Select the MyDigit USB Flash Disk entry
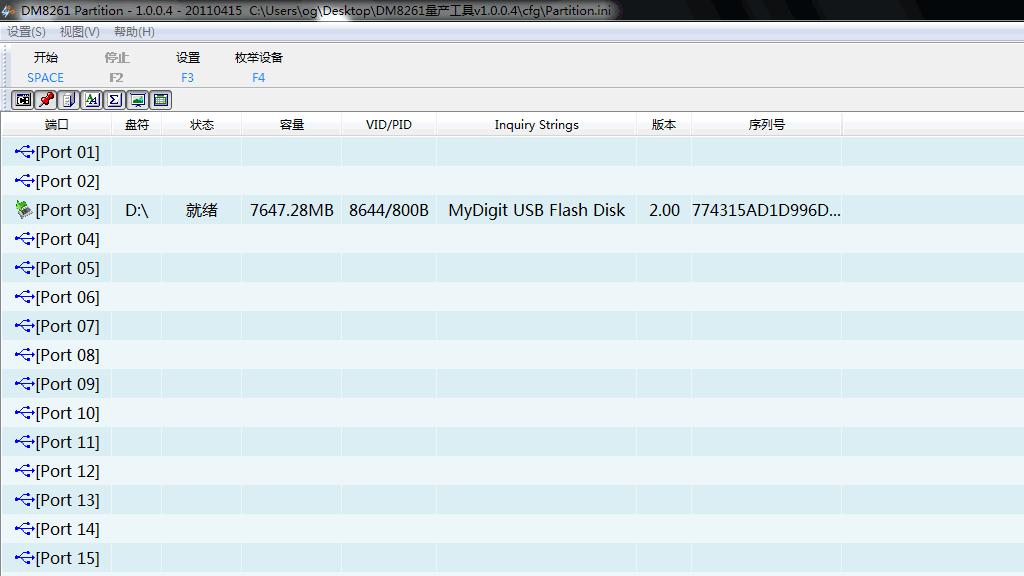The image size is (1024, 576). 536,210
